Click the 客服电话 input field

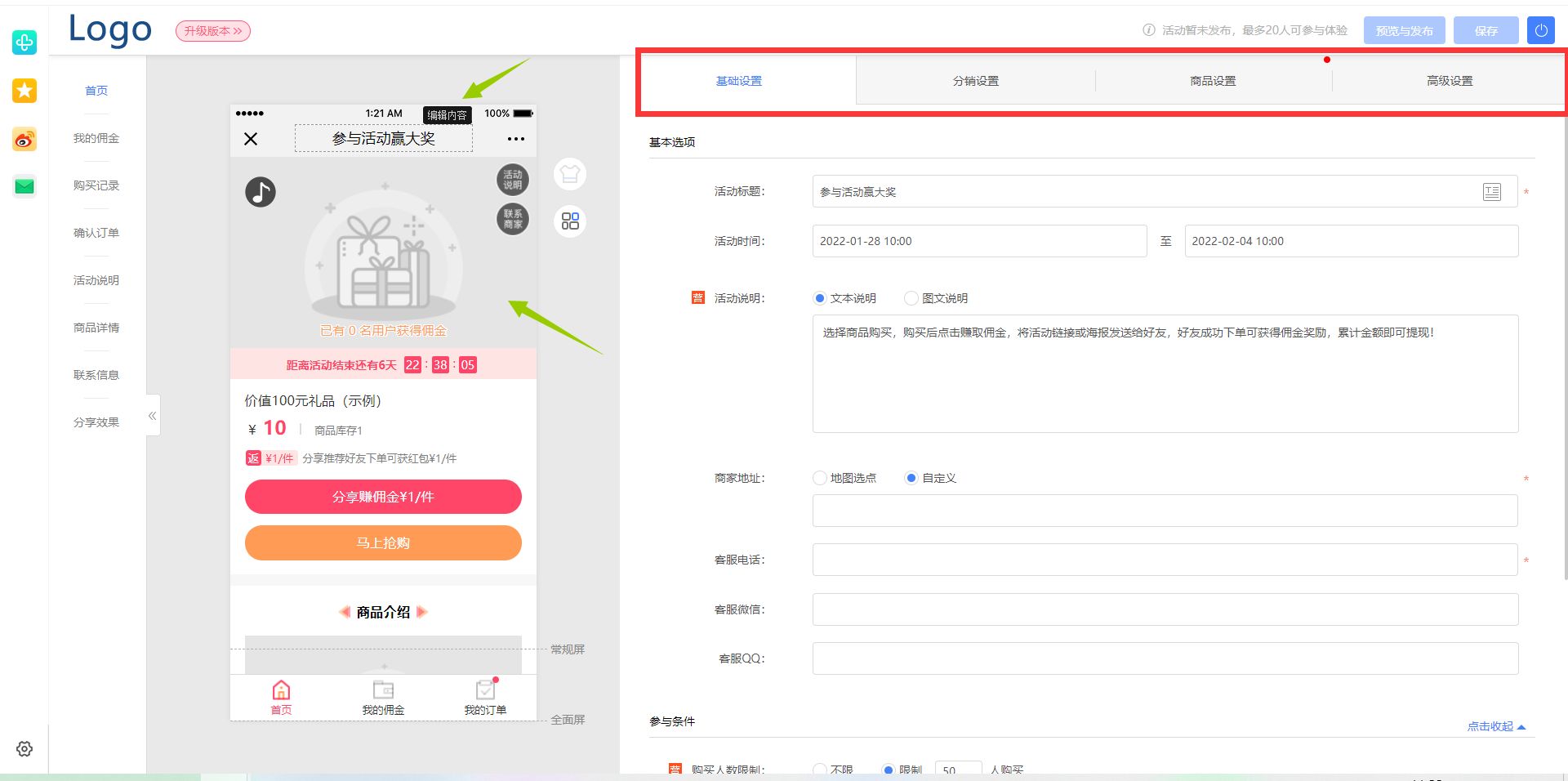point(1165,560)
